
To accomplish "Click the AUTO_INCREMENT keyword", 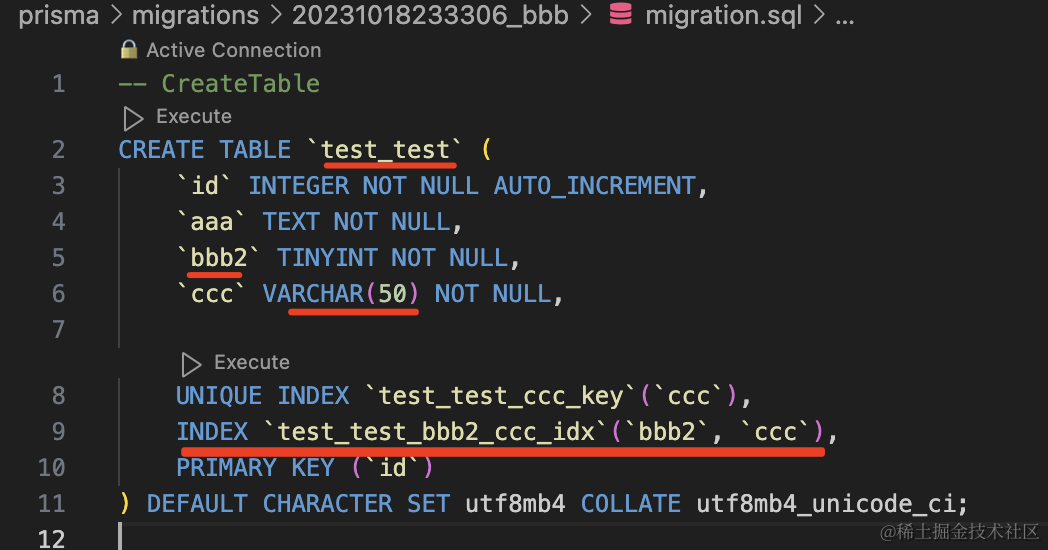I will 594,186.
